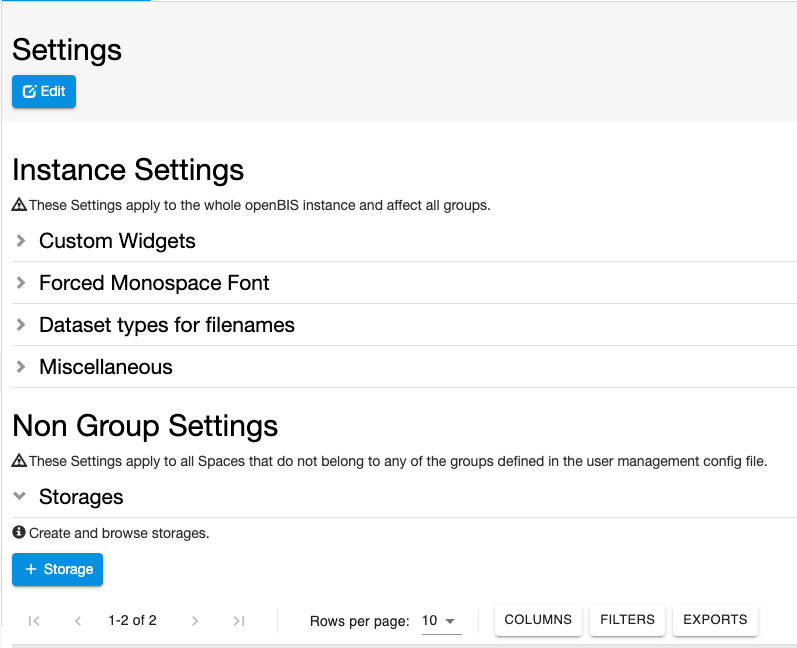Open the COLUMNS options

coord(538,620)
